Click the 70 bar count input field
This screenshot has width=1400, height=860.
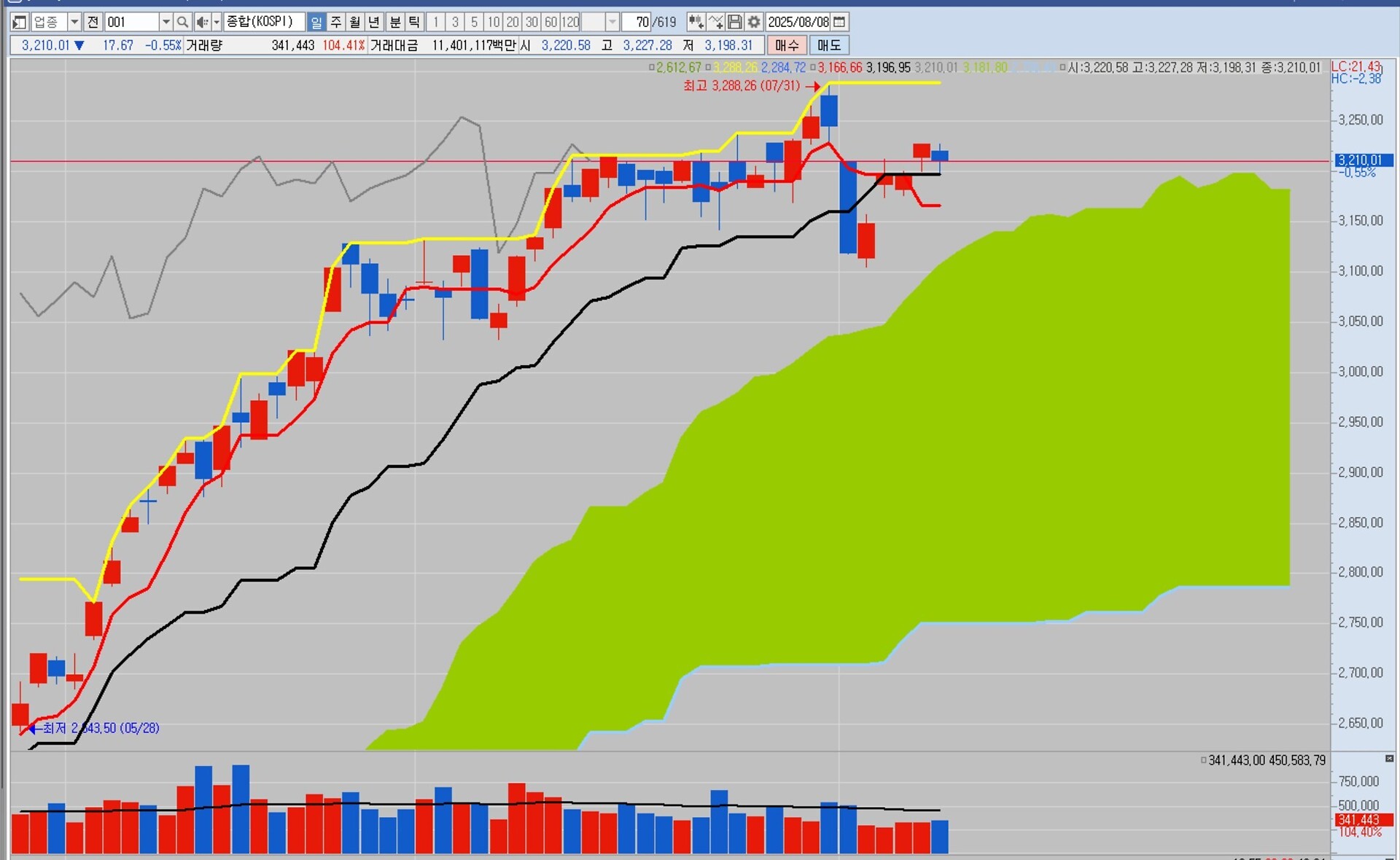636,22
